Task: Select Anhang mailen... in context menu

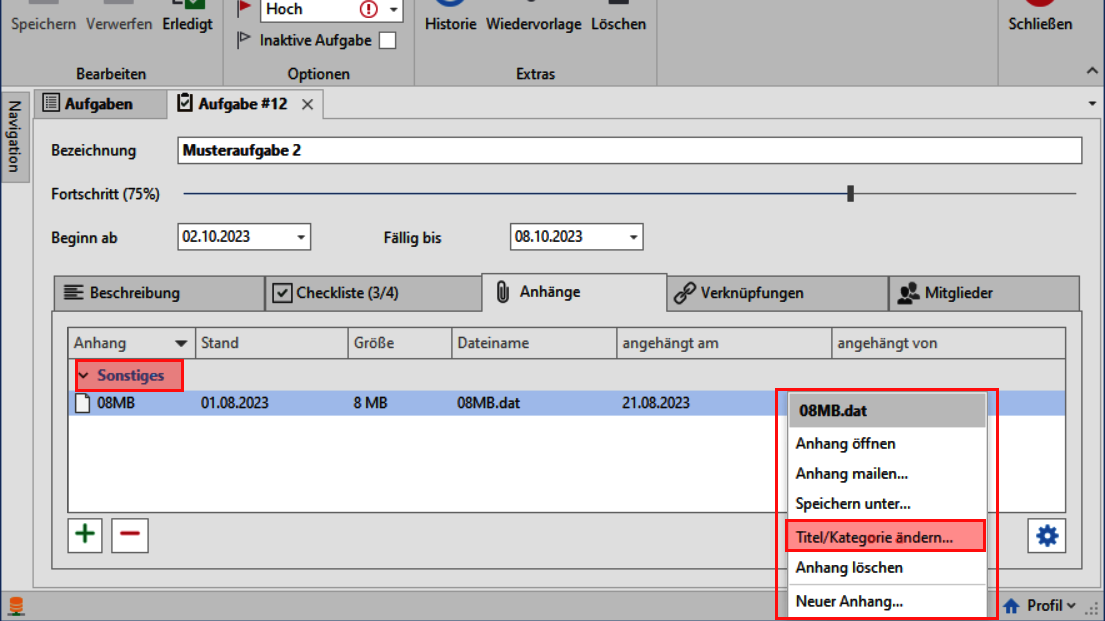Action: tap(851, 474)
